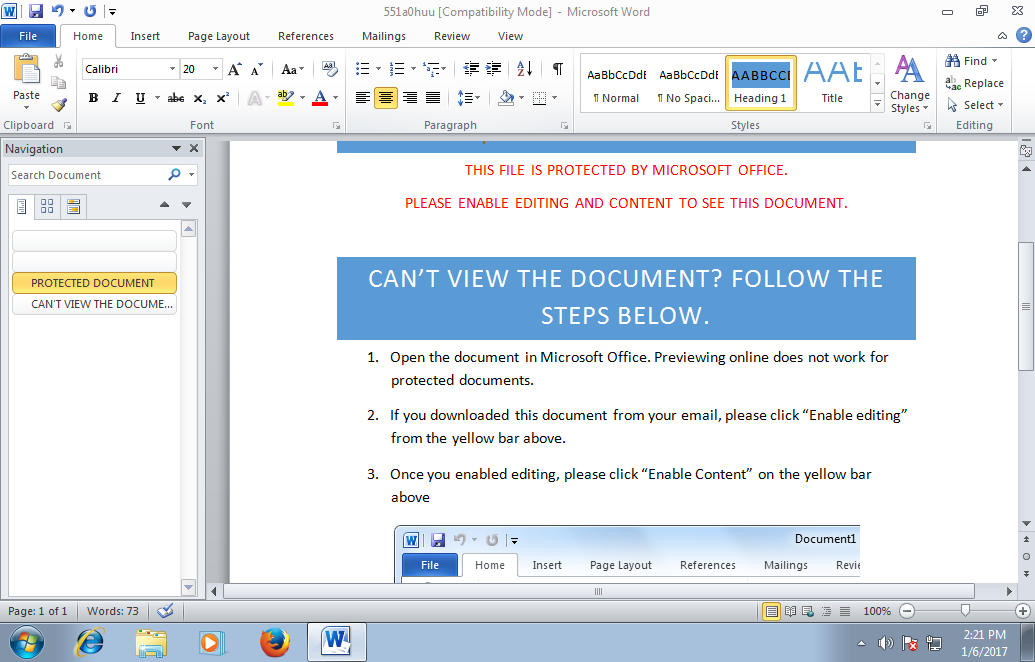Click the Grow Font icon
Viewport: 1035px width, 662px height.
click(234, 69)
